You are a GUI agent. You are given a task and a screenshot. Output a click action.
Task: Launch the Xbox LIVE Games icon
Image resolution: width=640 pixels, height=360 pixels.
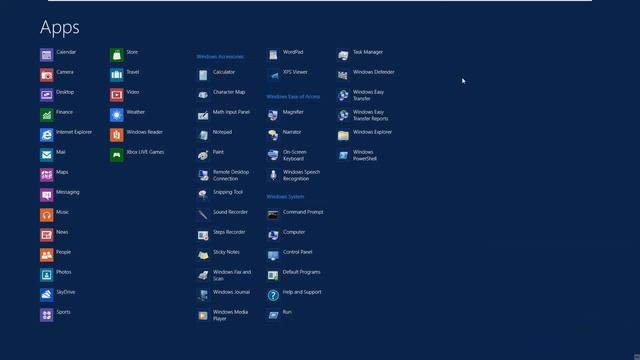pyautogui.click(x=117, y=155)
